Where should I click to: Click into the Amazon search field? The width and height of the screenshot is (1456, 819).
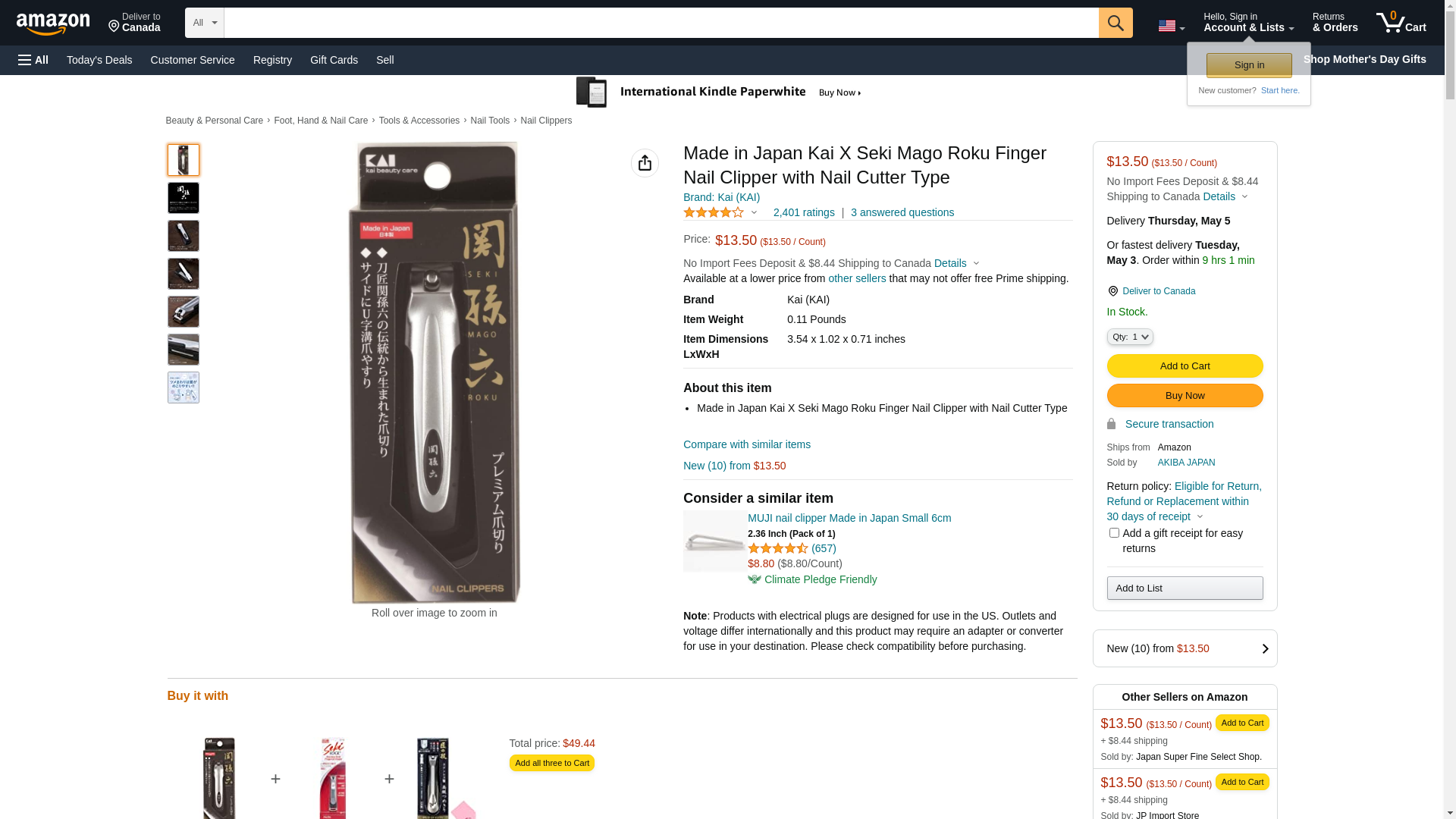tap(661, 23)
